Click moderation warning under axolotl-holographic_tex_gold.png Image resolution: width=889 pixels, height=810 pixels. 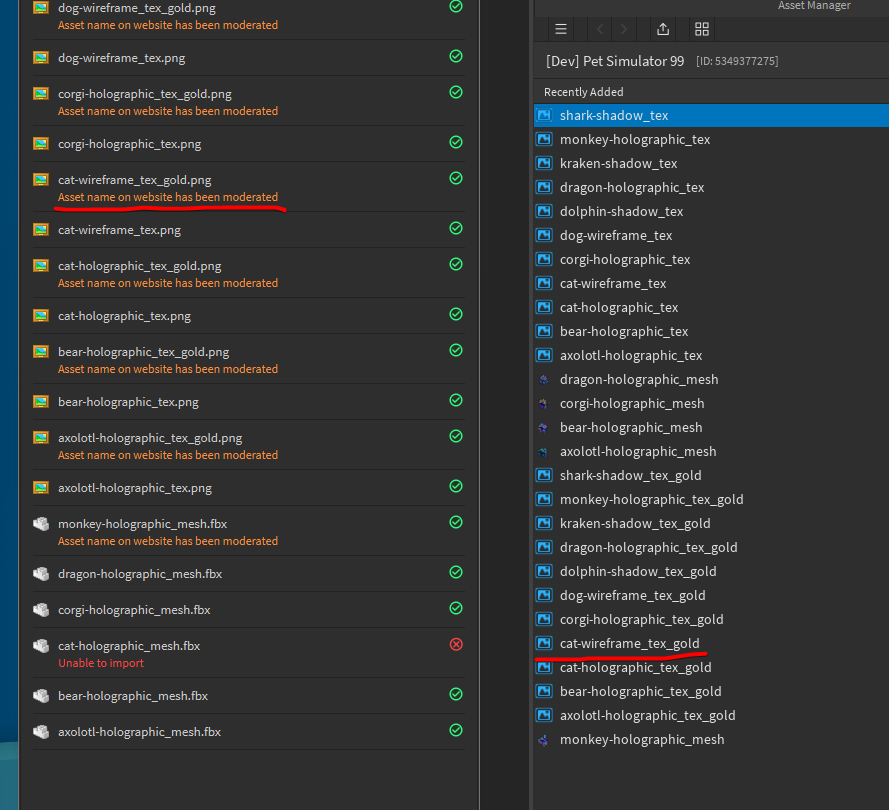click(168, 455)
